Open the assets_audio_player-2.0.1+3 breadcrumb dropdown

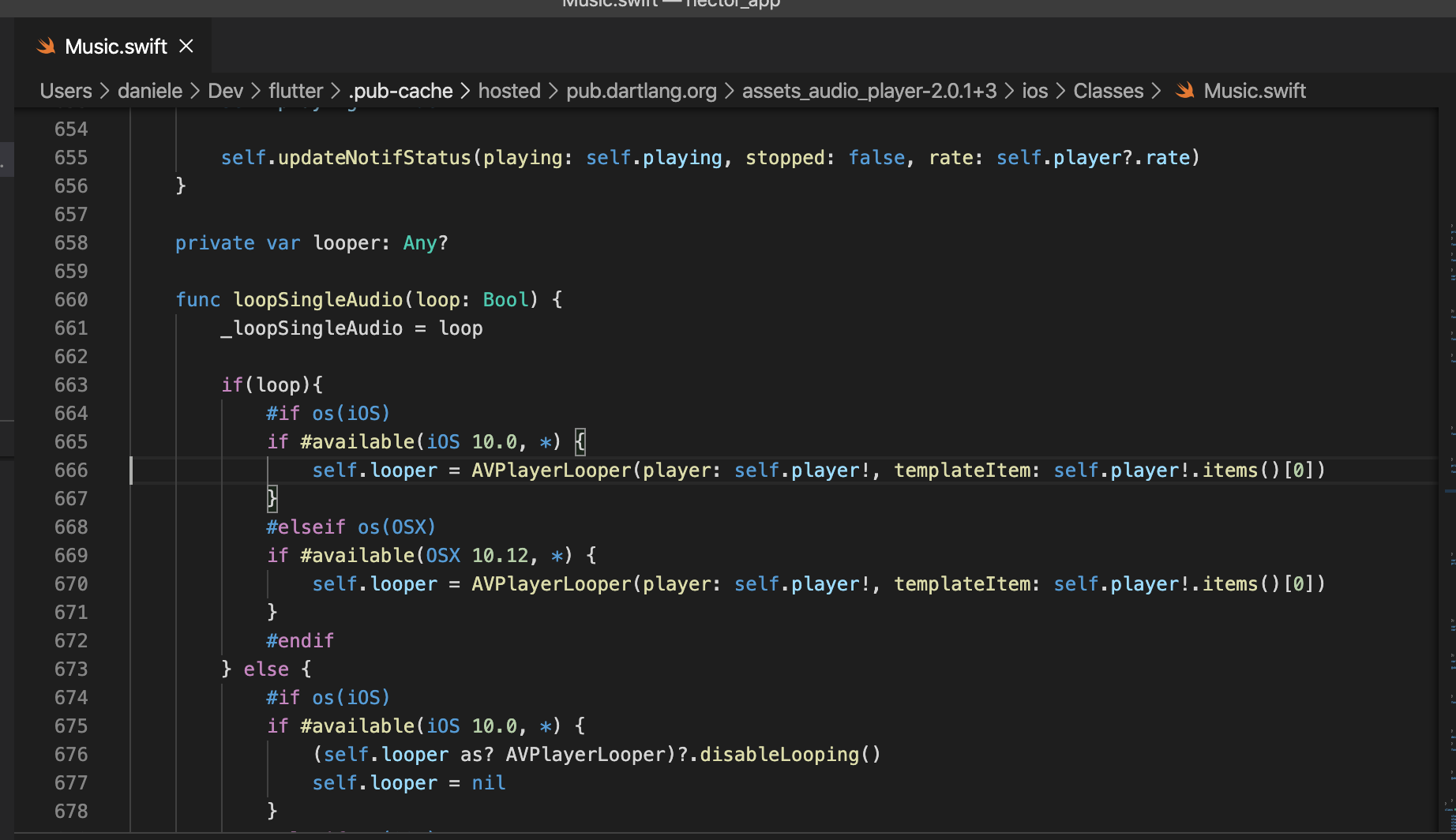click(x=869, y=90)
